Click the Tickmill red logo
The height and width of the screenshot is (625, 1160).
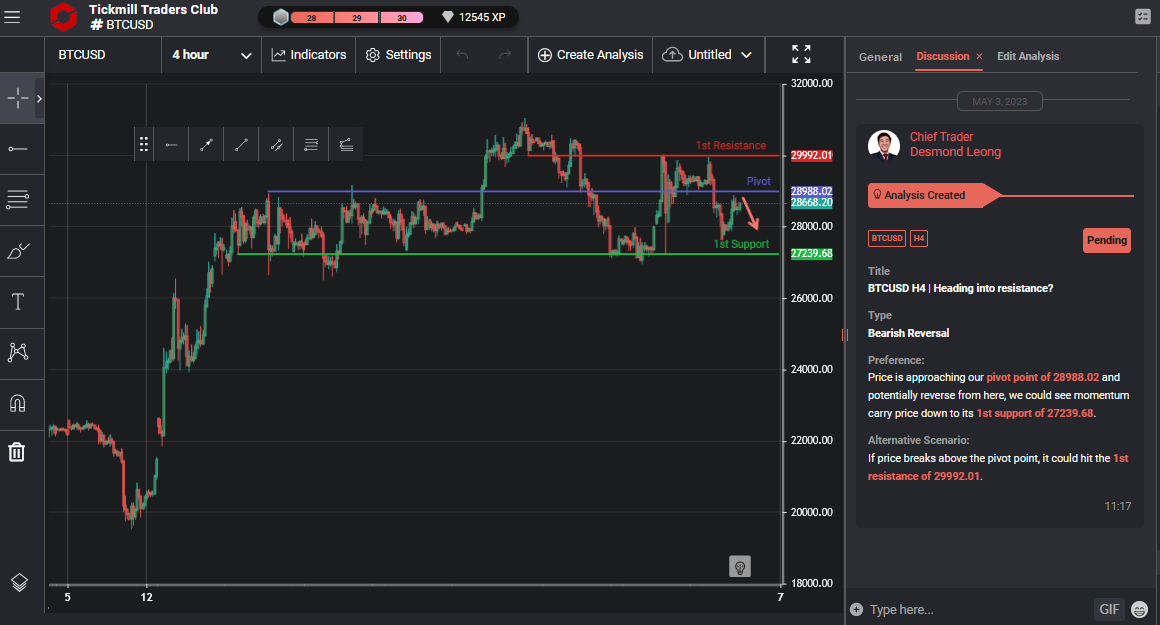point(63,16)
